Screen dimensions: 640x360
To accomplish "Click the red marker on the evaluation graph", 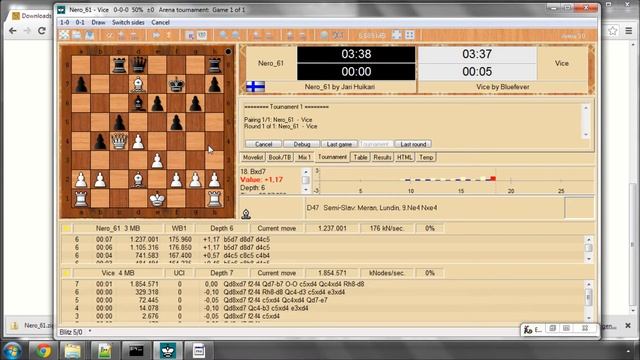I will pyautogui.click(x=493, y=178).
